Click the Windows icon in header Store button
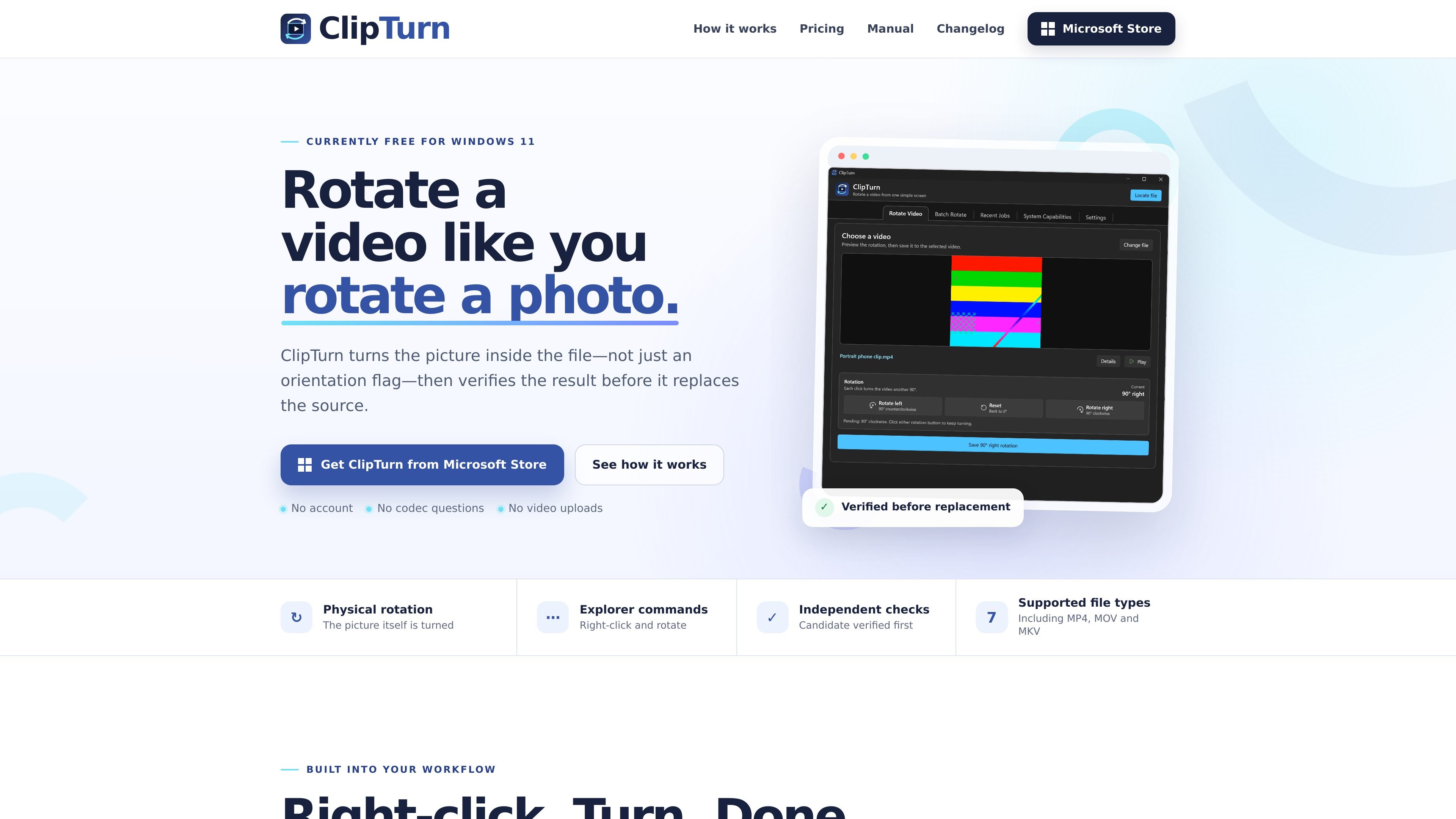The image size is (1456, 819). (x=1048, y=29)
